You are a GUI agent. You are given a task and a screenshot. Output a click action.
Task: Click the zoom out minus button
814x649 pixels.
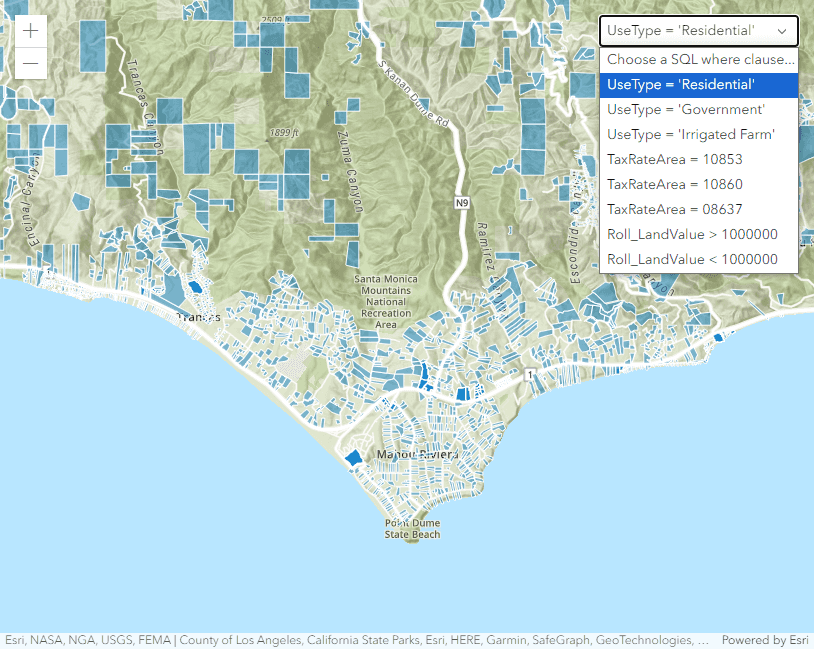point(31,63)
